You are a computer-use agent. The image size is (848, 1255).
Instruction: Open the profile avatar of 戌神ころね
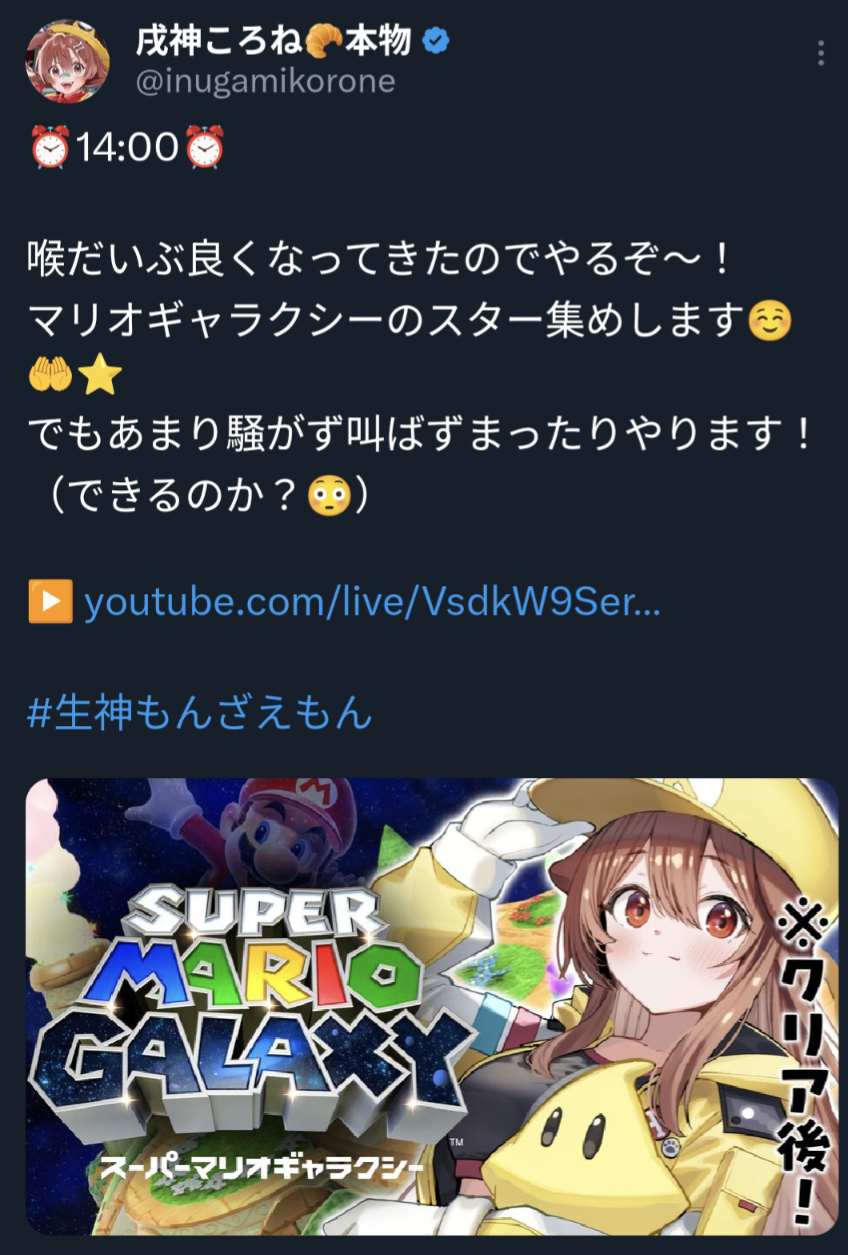(x=68, y=61)
